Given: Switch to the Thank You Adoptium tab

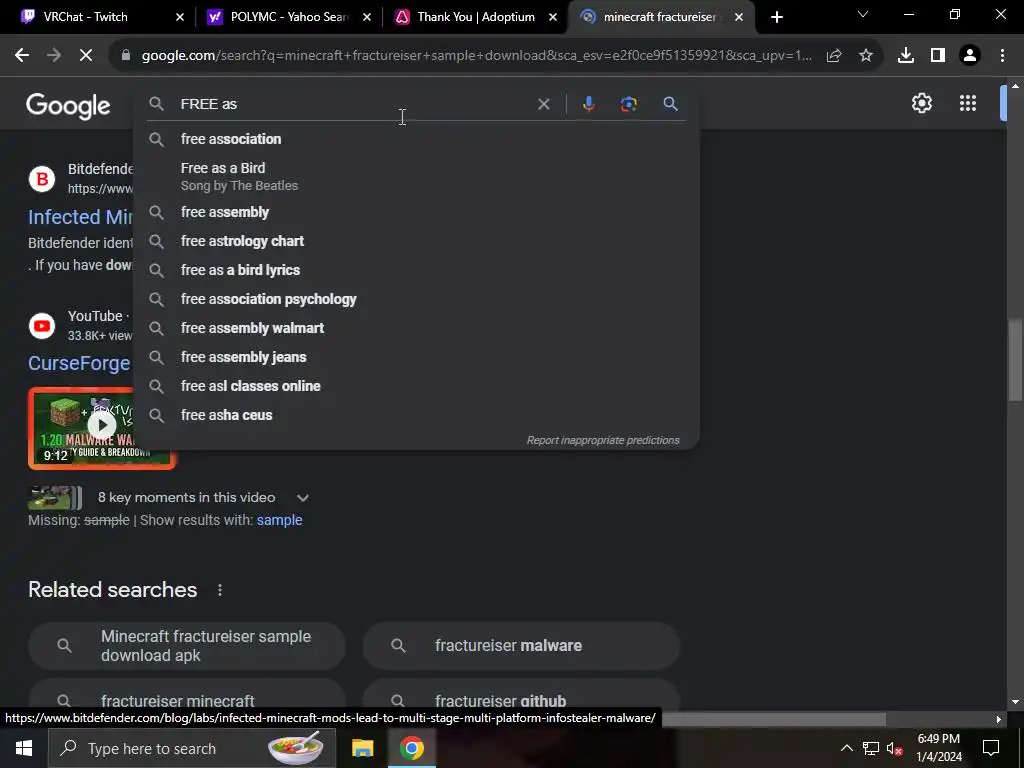Looking at the screenshot, I should 475,17.
